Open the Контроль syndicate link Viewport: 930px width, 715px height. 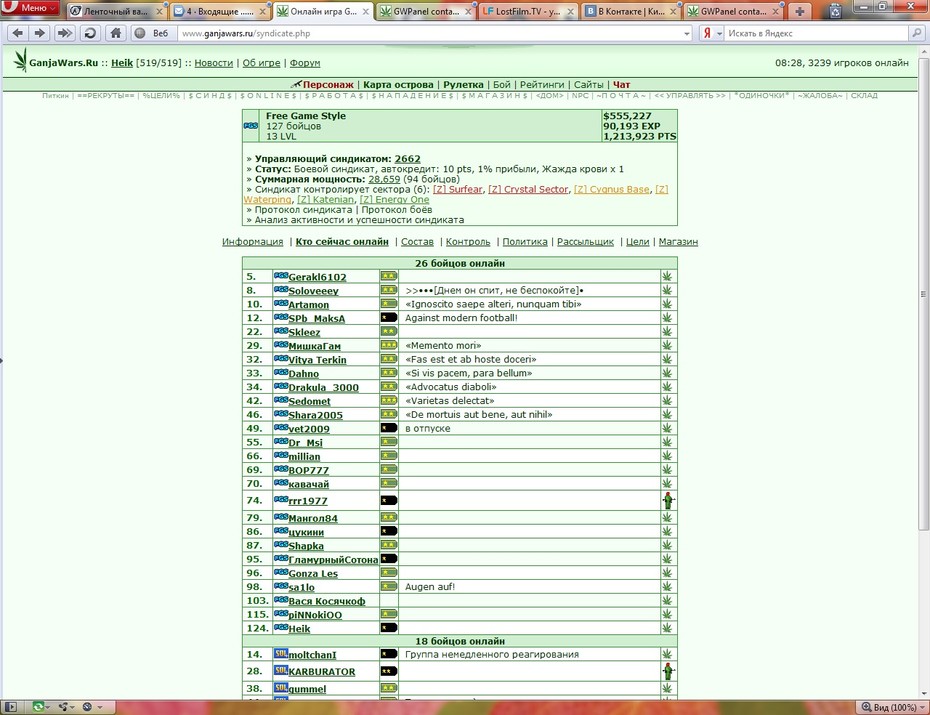(x=468, y=242)
